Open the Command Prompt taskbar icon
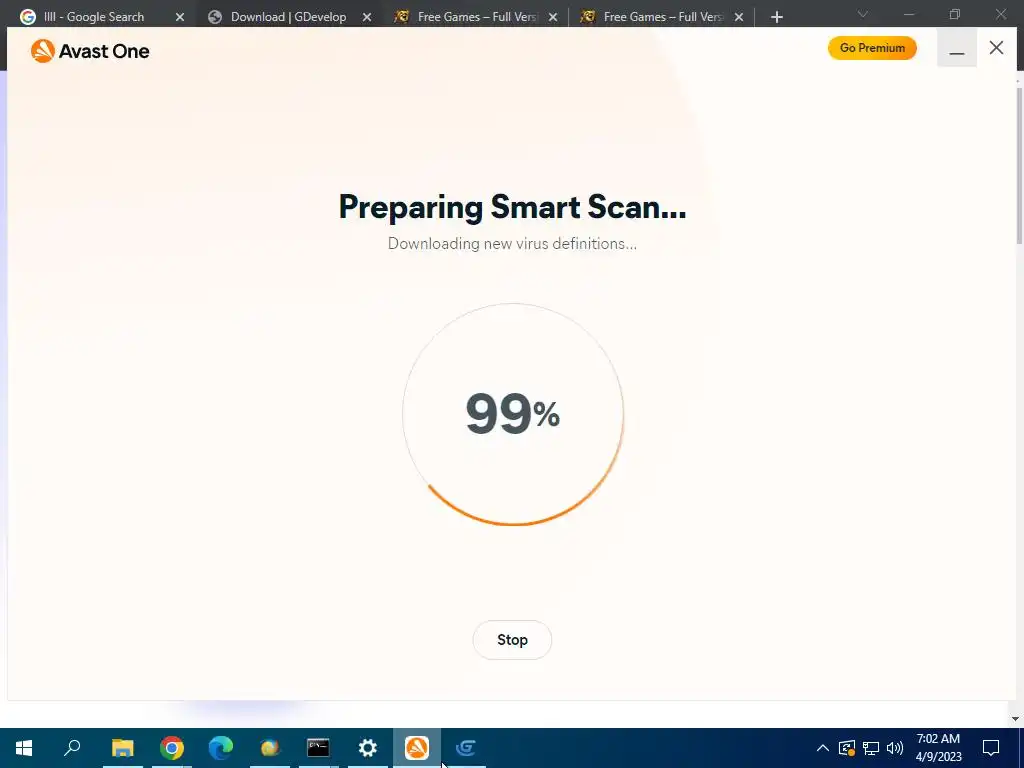 pos(319,748)
